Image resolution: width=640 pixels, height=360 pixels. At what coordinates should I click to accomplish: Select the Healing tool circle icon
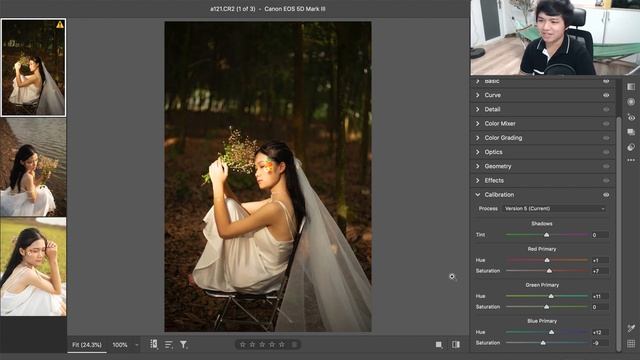point(631,102)
